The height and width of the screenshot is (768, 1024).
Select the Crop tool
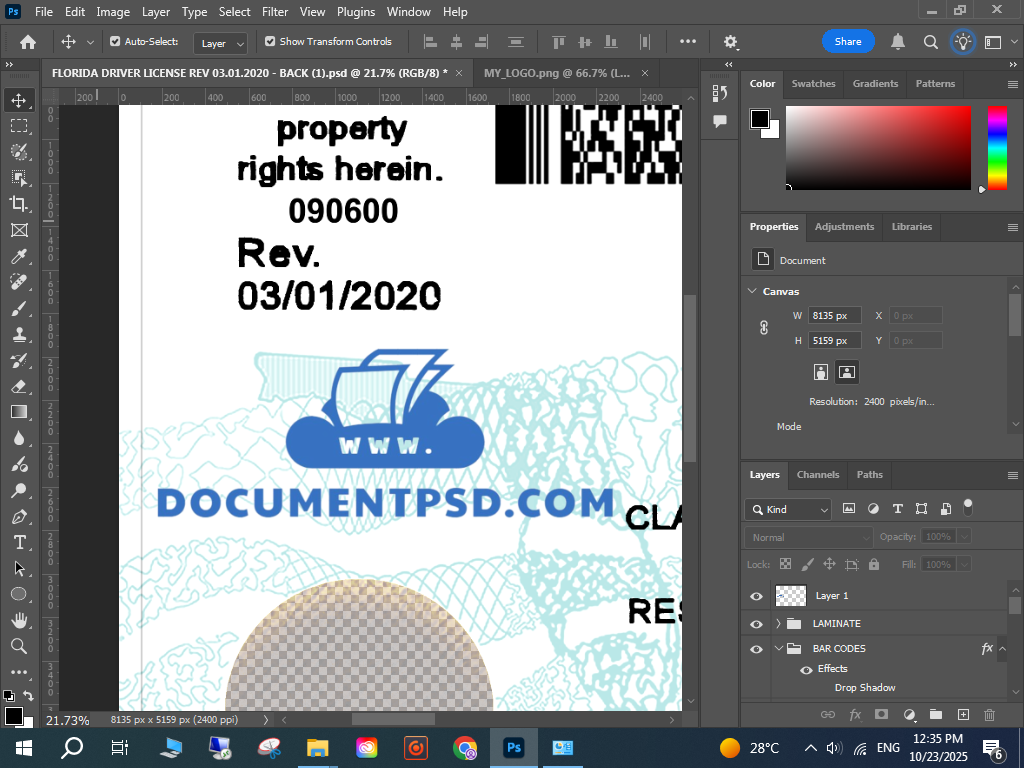19,204
